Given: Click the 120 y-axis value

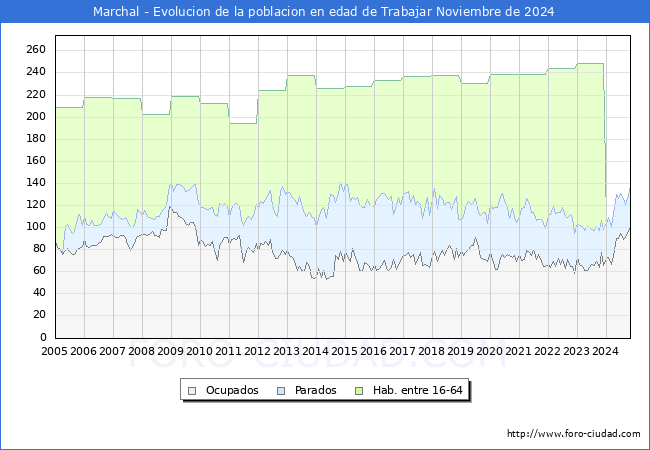Looking at the screenshot, I should pos(36,205).
